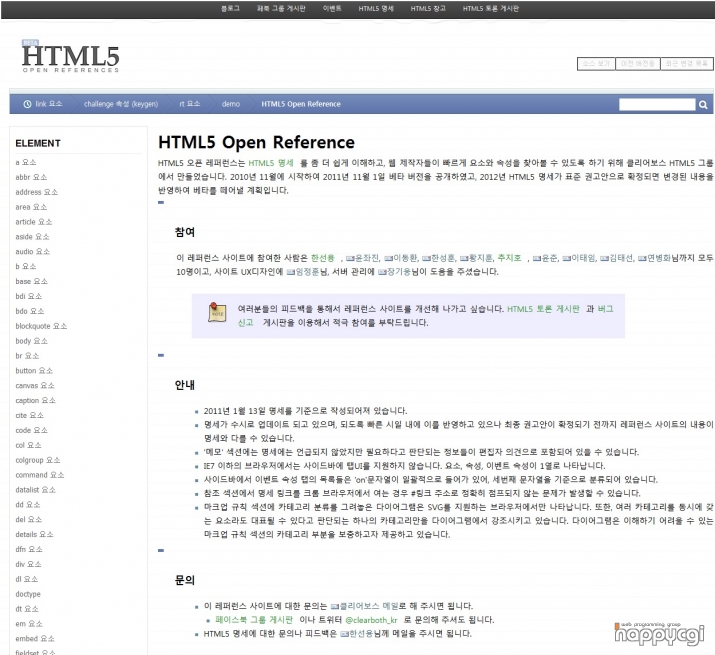The height and width of the screenshot is (655, 715).
Task: Click mail icon before 윤준
Action: point(537,258)
